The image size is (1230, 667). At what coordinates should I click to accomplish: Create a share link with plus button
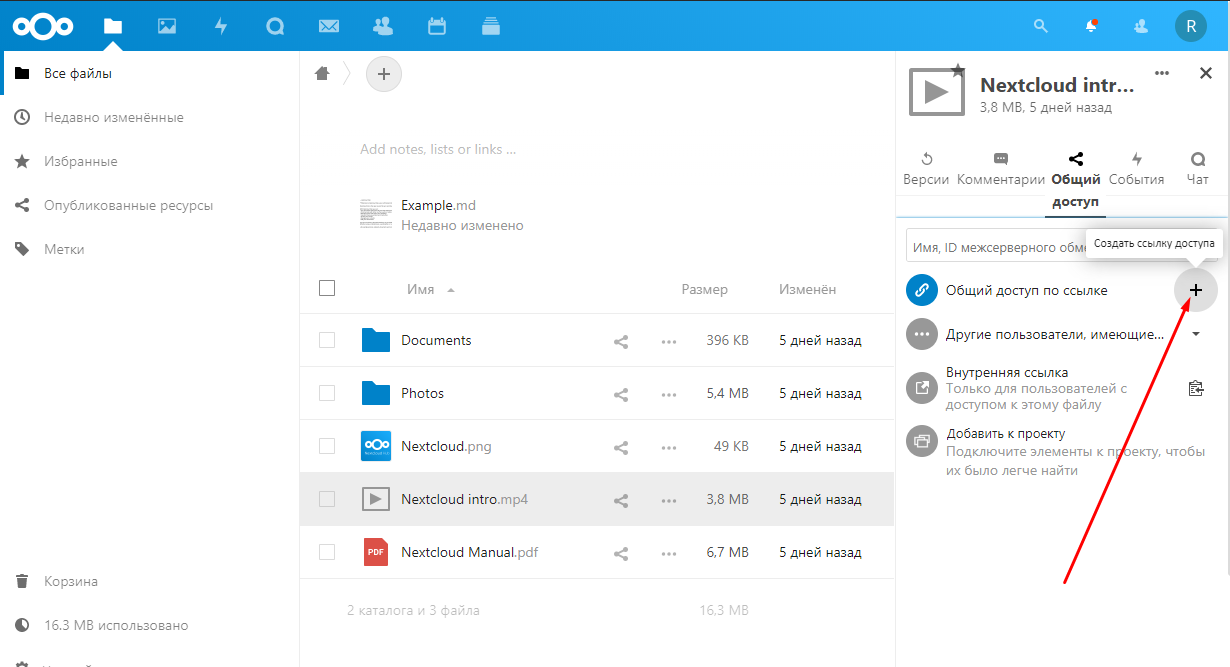1196,290
